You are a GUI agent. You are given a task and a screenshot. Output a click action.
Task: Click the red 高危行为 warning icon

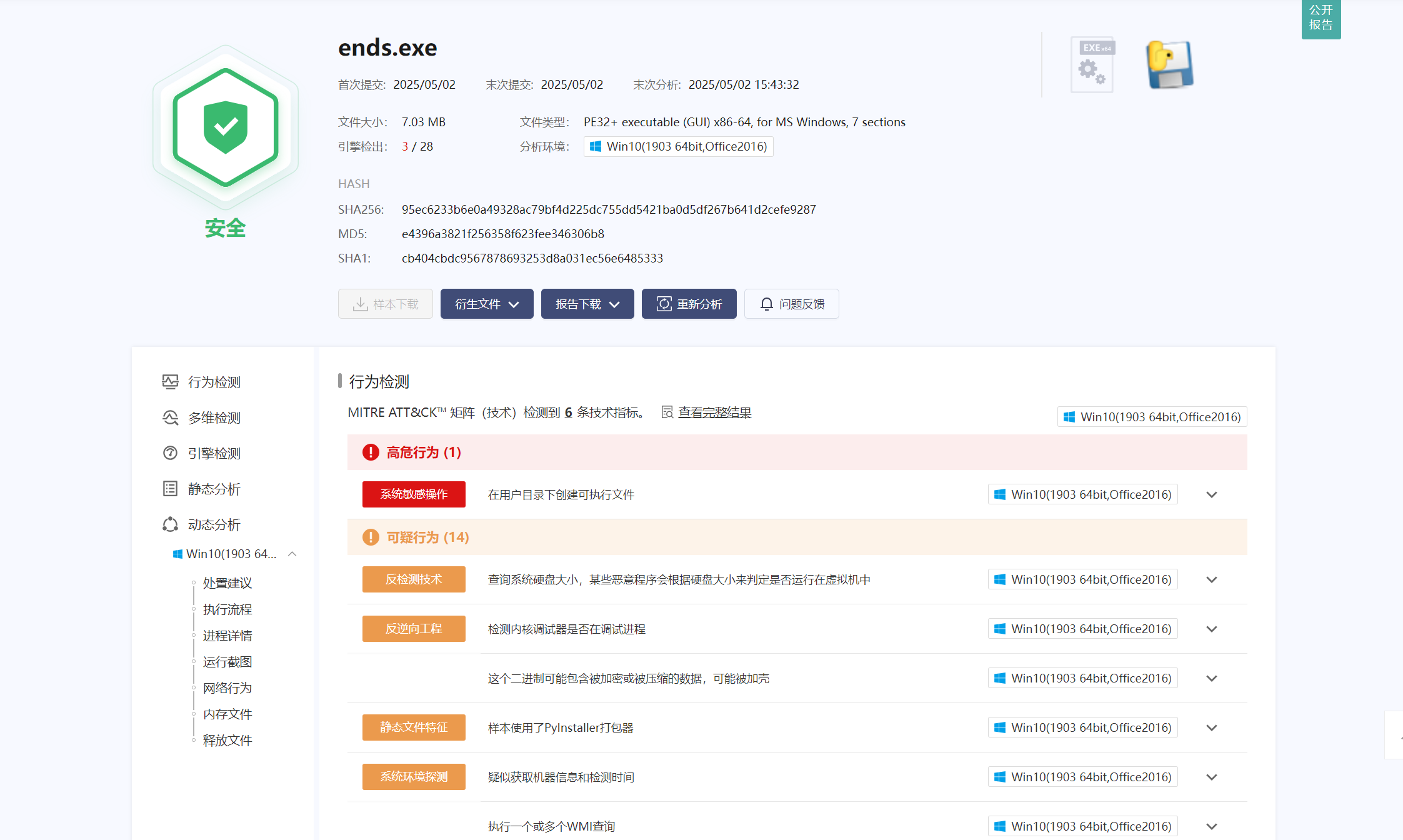click(371, 452)
